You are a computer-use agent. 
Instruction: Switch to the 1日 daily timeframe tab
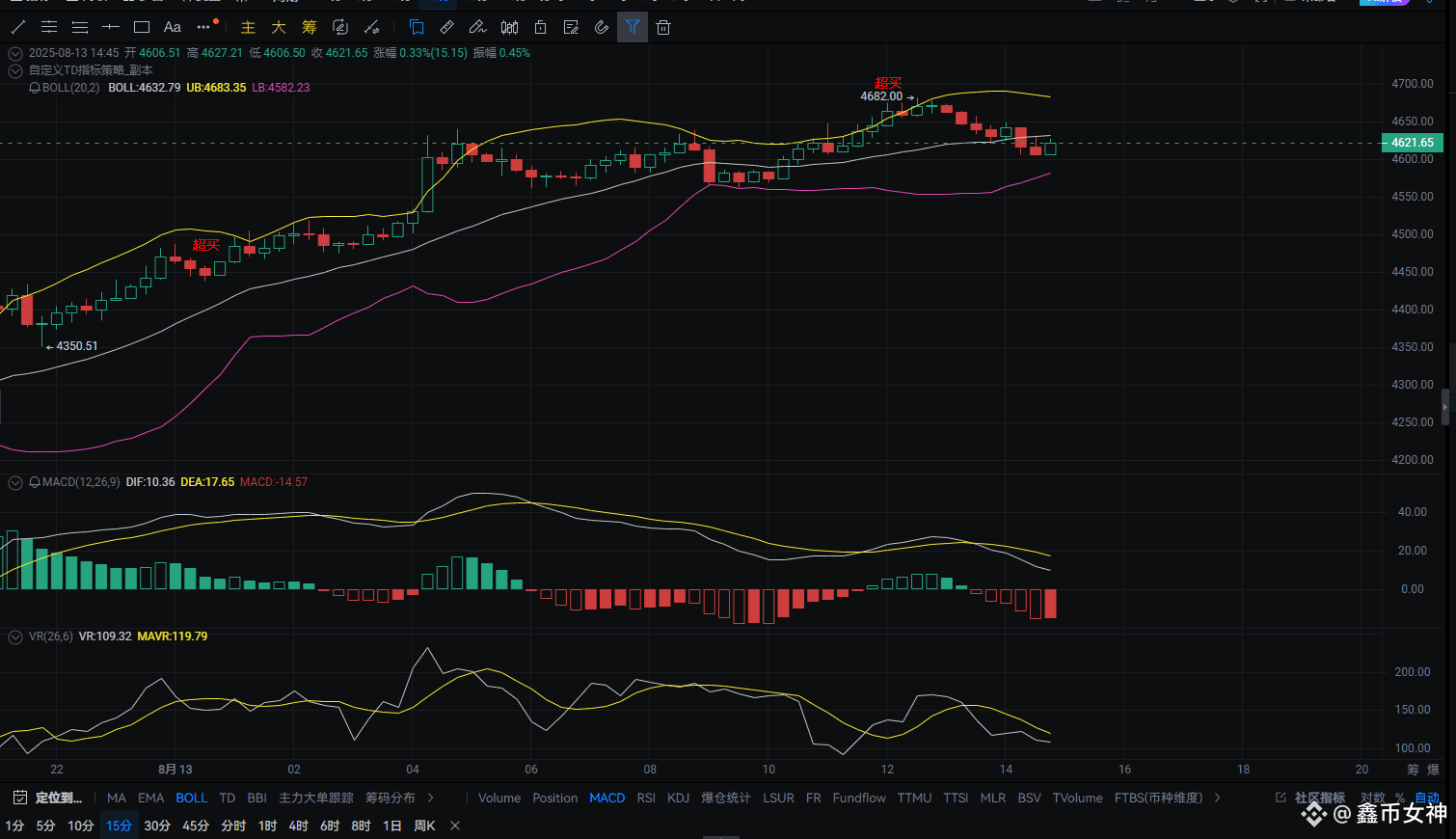coord(391,825)
